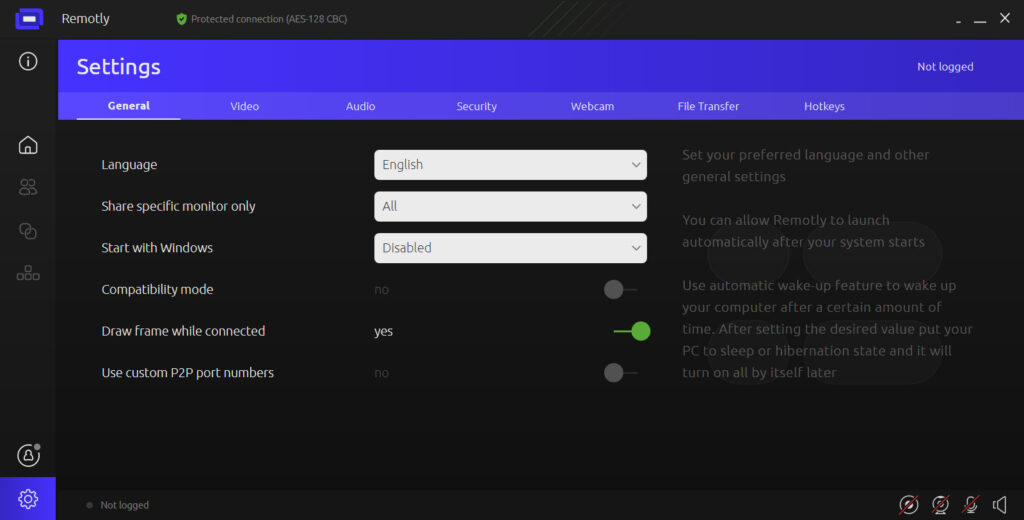Open the network hierarchy sidebar icon
This screenshot has height=520, width=1024.
pos(28,273)
